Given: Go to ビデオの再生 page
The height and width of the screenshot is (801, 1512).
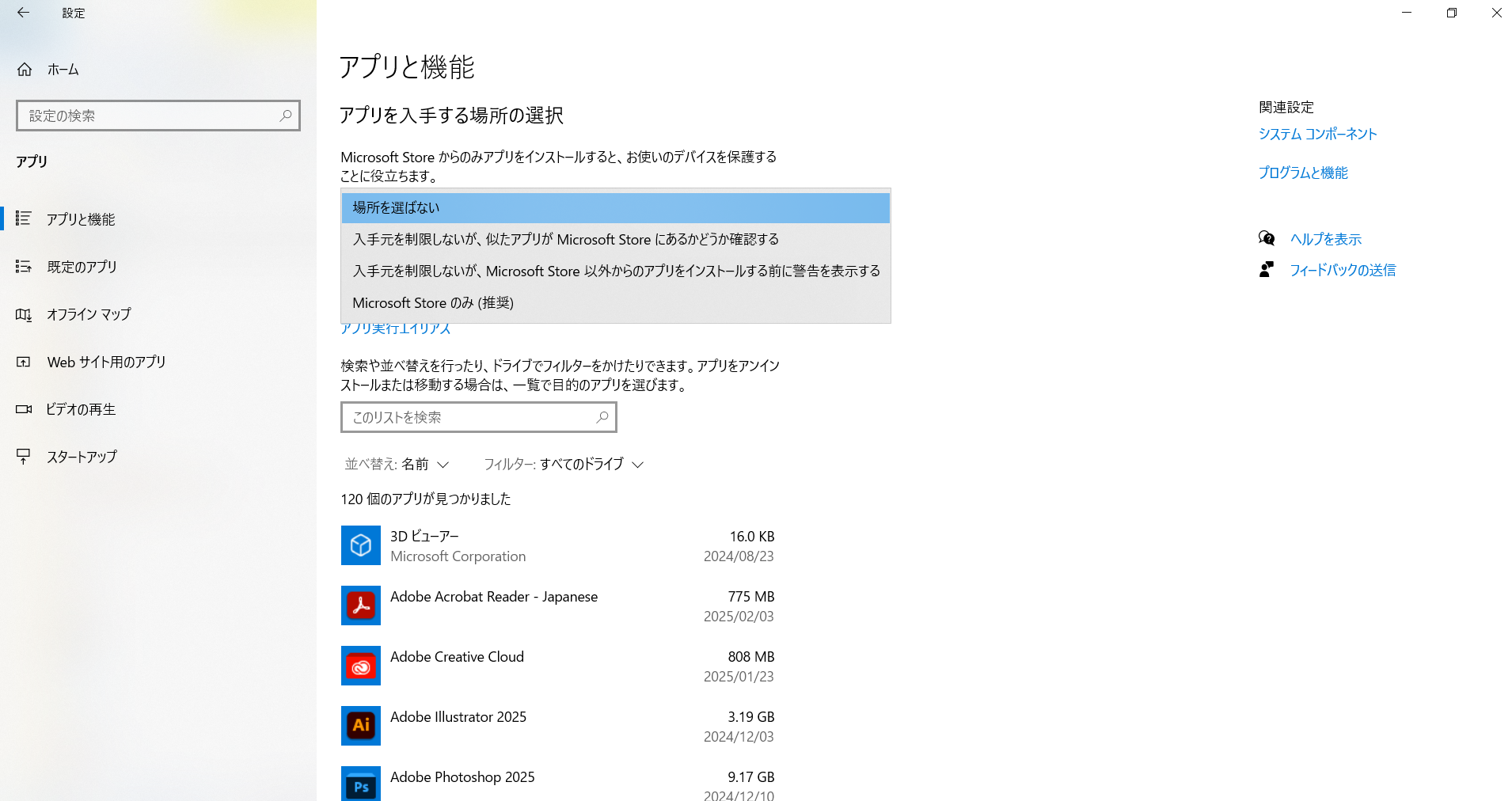Looking at the screenshot, I should (x=158, y=409).
